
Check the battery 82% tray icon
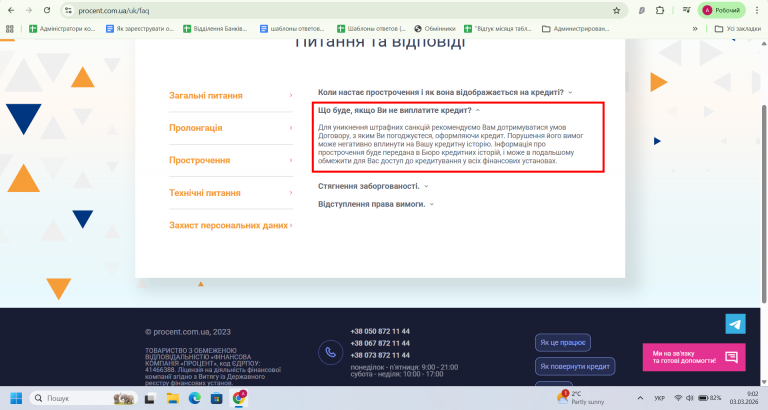point(709,398)
